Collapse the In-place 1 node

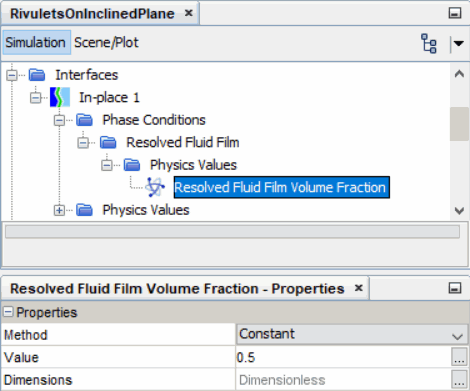(35, 98)
